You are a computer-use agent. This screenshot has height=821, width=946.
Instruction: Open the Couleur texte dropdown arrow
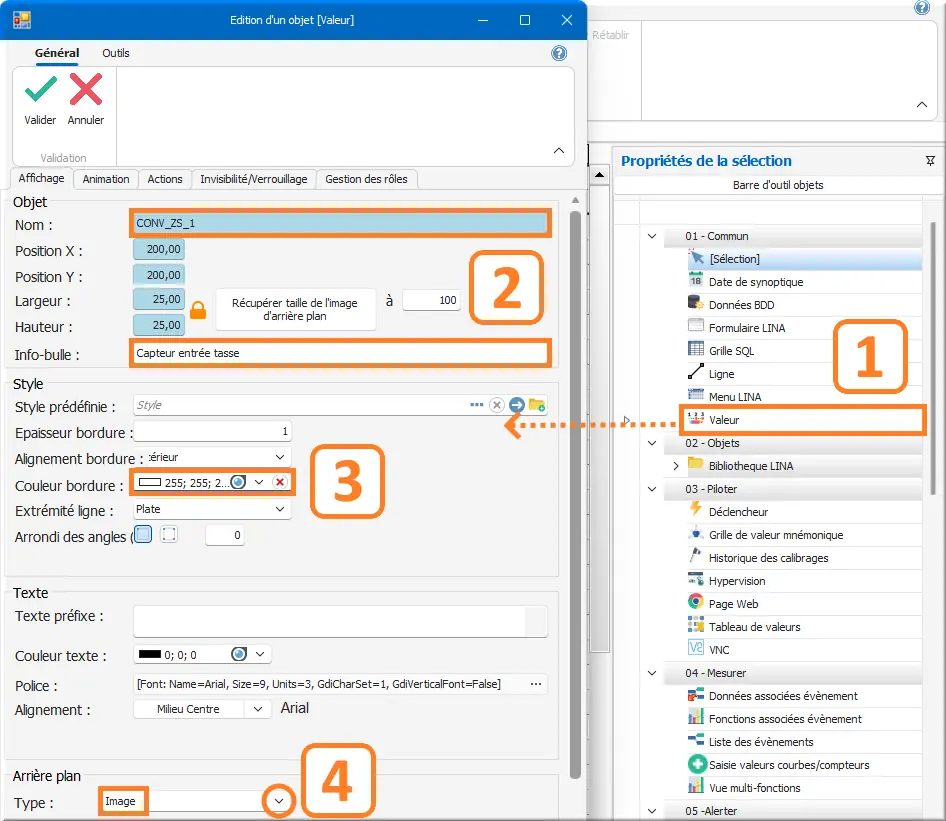point(260,655)
